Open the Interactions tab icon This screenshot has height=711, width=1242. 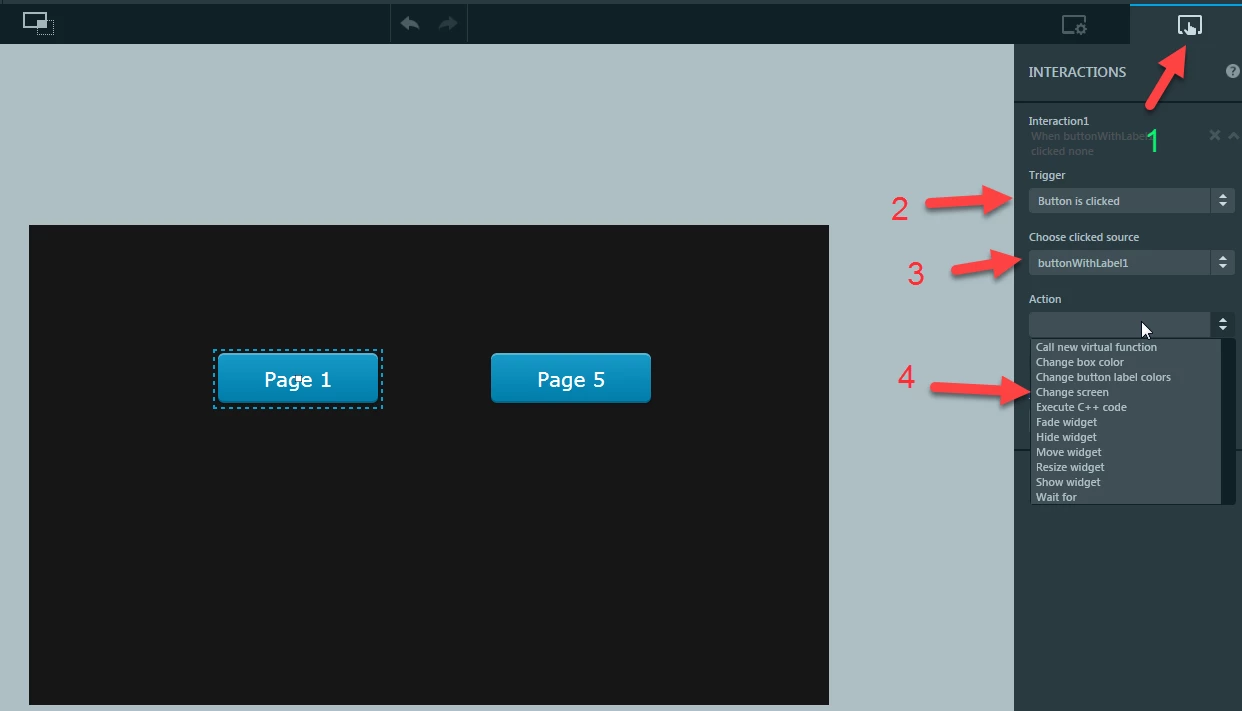[x=1189, y=25]
